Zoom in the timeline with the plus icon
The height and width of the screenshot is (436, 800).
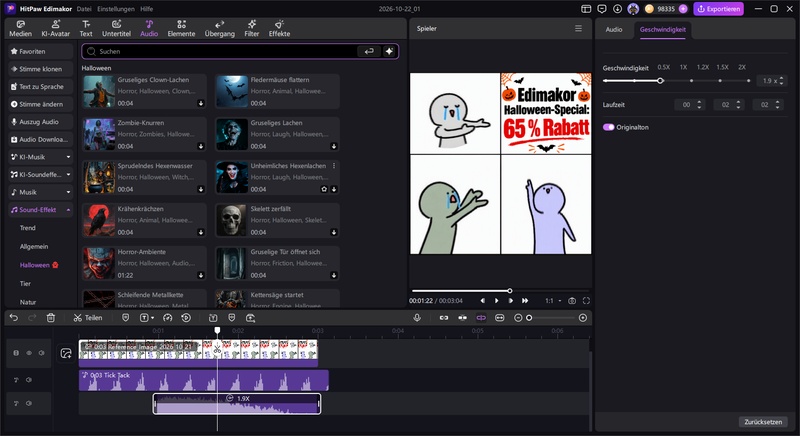tap(583, 318)
